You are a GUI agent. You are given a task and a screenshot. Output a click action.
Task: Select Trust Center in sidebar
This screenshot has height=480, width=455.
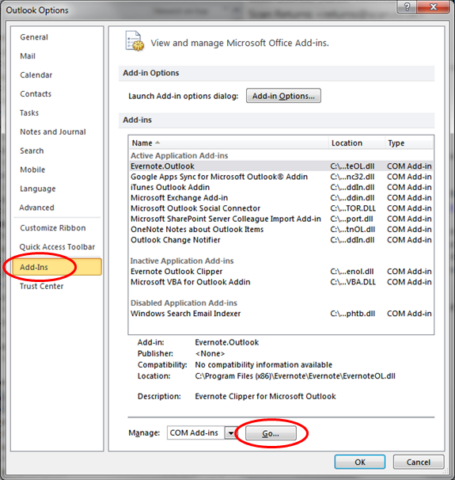(x=42, y=286)
